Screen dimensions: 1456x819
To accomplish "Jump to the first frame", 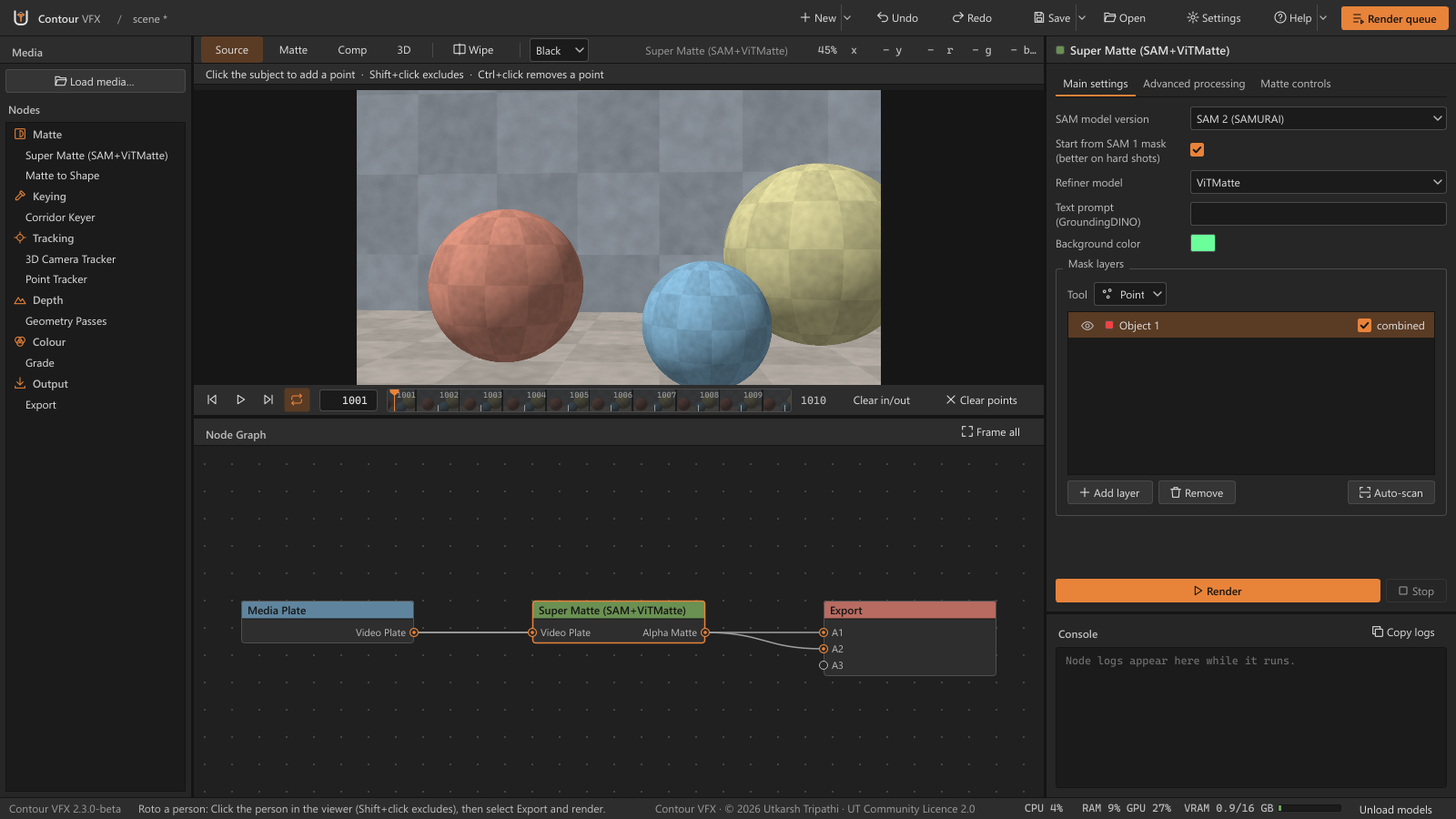I will coord(212,399).
